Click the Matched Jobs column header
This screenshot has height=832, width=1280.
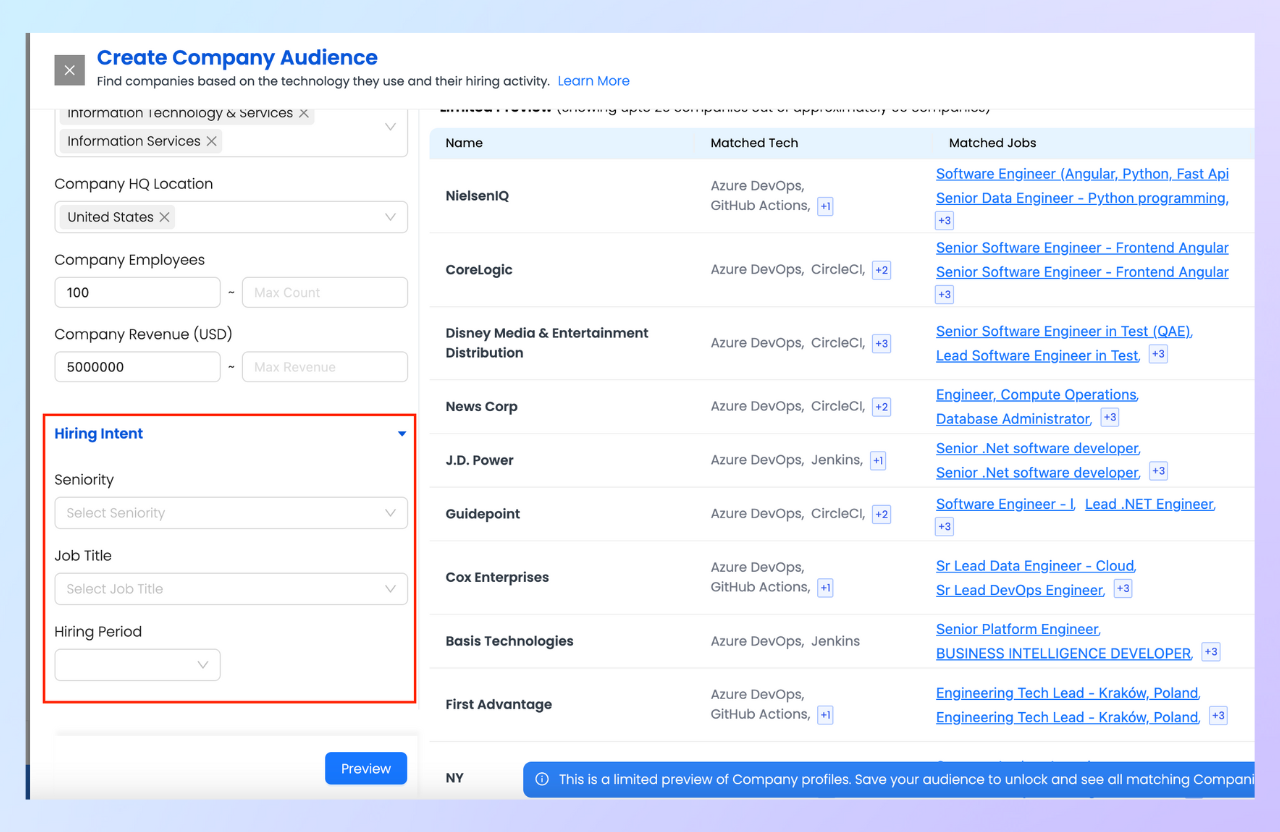click(992, 143)
